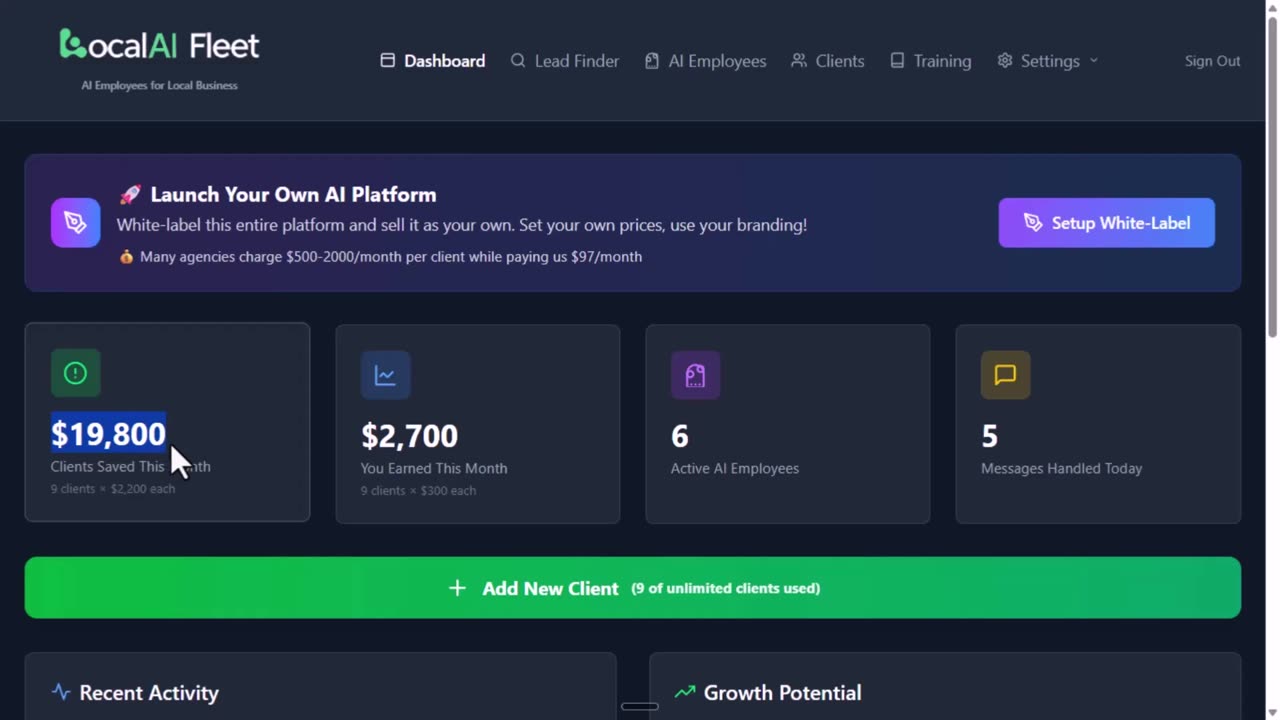1280x720 pixels.
Task: Click the 'AI Employees for Local Business' tagline
Action: point(159,86)
